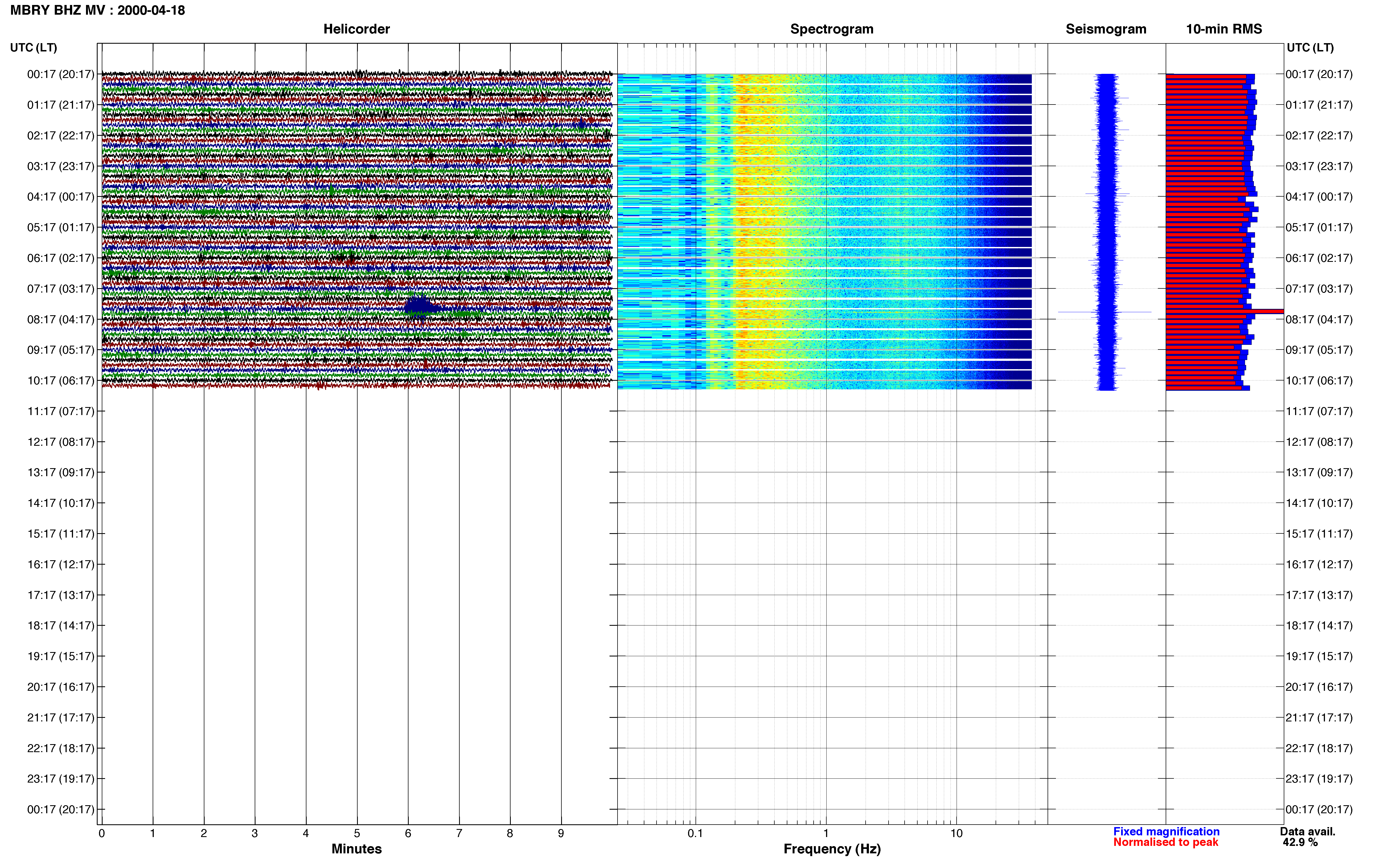Click the left 'UTC (LT)' axis label
Screen dimensions: 1388x868
pyautogui.click(x=33, y=48)
